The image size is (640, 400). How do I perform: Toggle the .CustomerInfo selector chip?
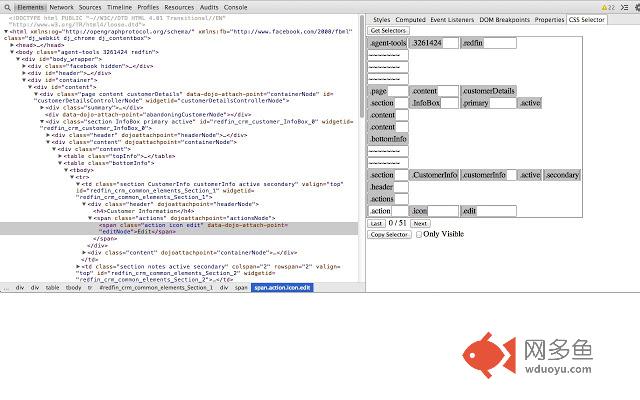tap(434, 175)
